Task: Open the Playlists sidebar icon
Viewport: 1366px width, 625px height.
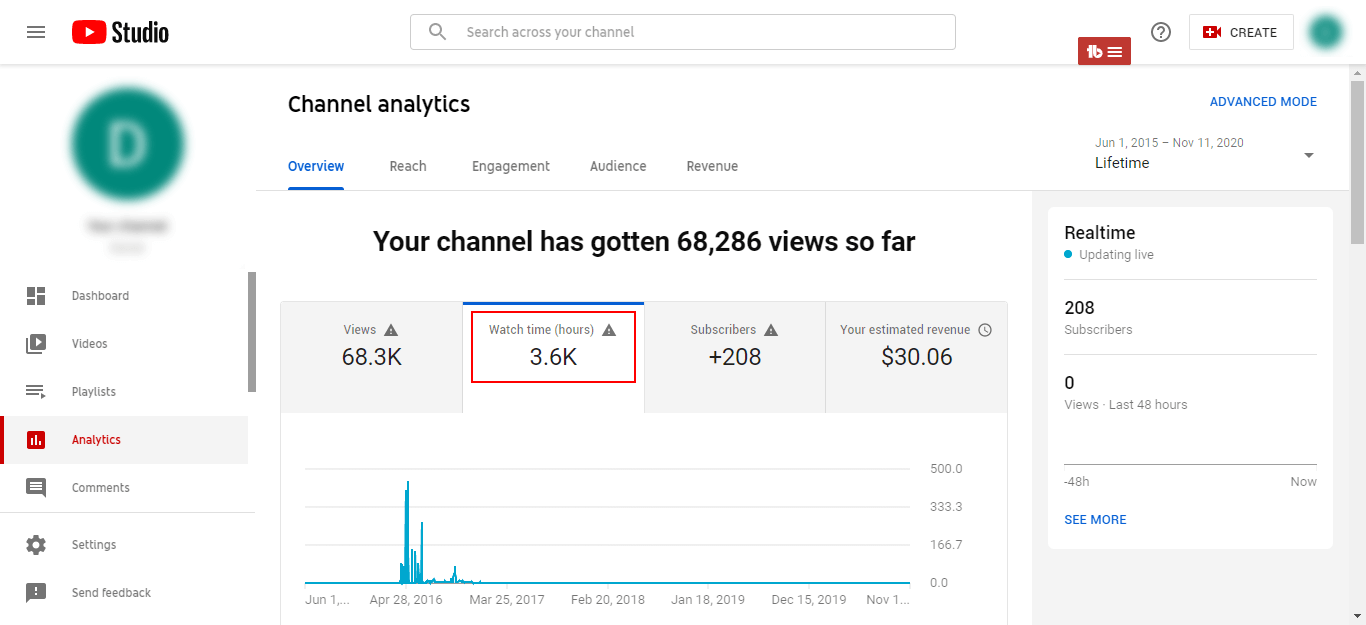Action: point(36,392)
